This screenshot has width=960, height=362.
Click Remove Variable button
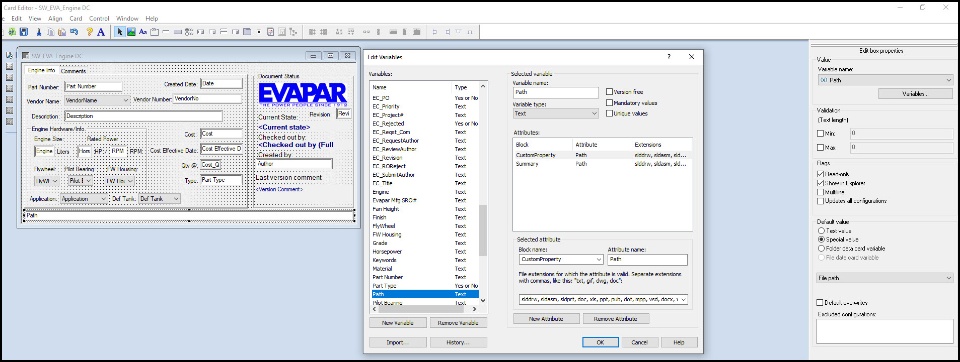(459, 323)
